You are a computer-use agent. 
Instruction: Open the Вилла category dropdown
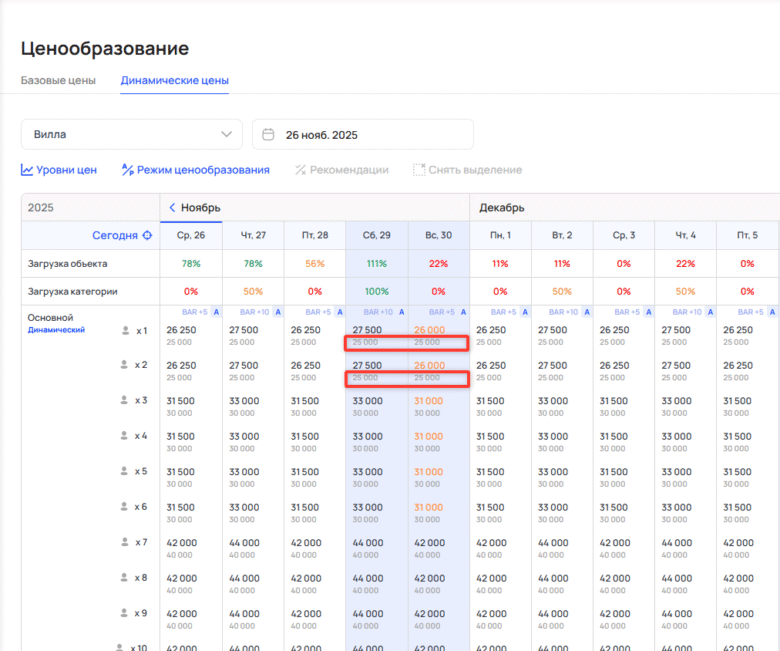point(131,134)
